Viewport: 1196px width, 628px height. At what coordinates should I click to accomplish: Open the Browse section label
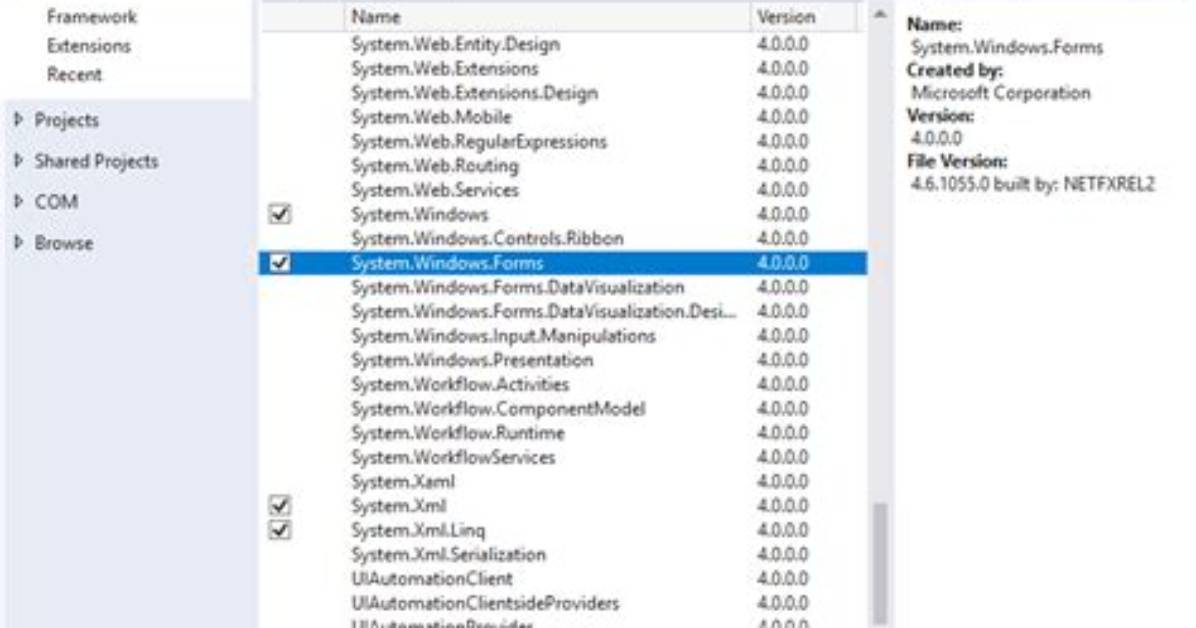pyautogui.click(x=64, y=244)
